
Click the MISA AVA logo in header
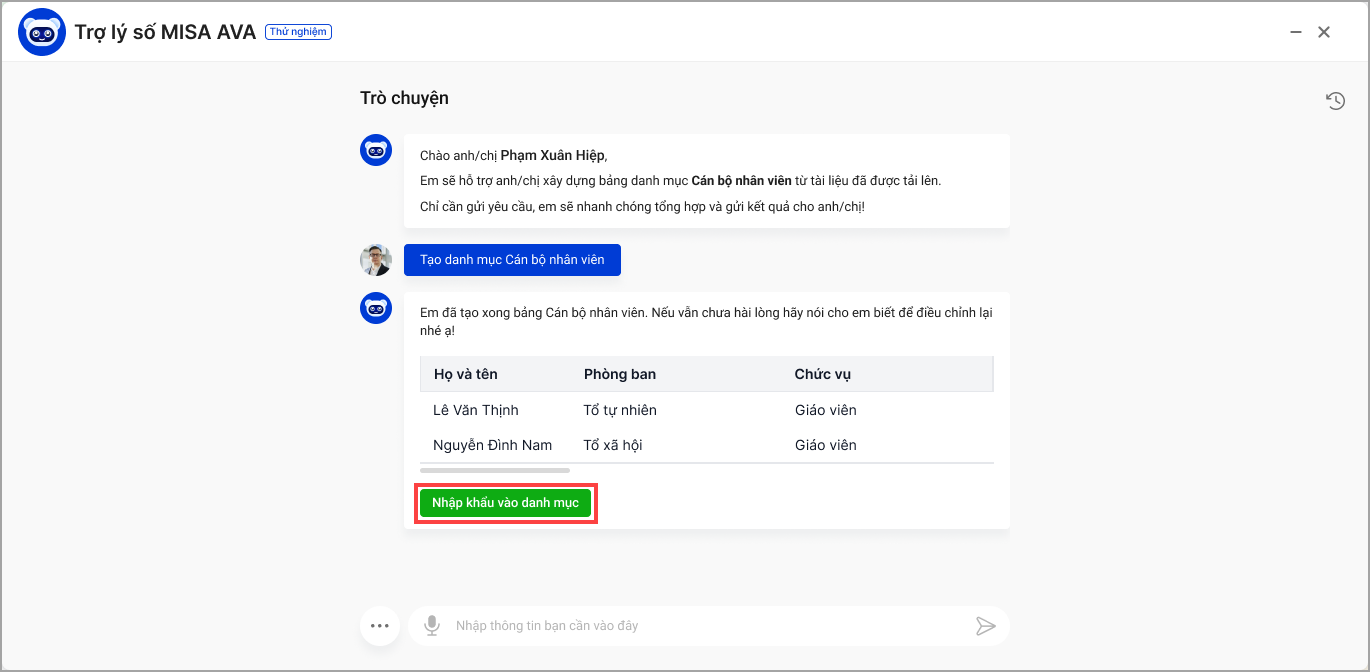click(x=42, y=32)
